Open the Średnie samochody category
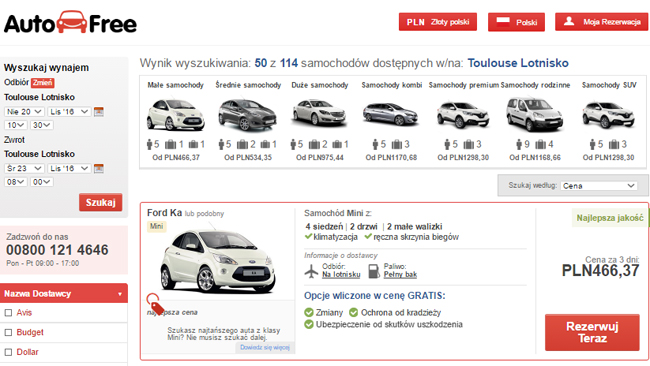650x366 pixels. [248, 85]
